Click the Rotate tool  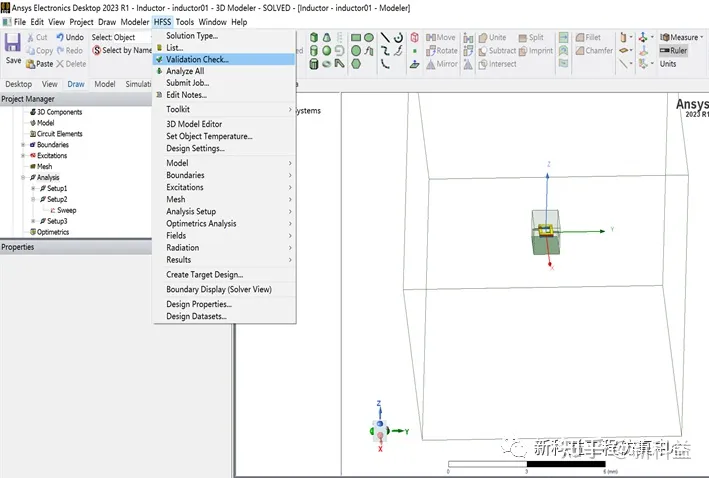442,51
